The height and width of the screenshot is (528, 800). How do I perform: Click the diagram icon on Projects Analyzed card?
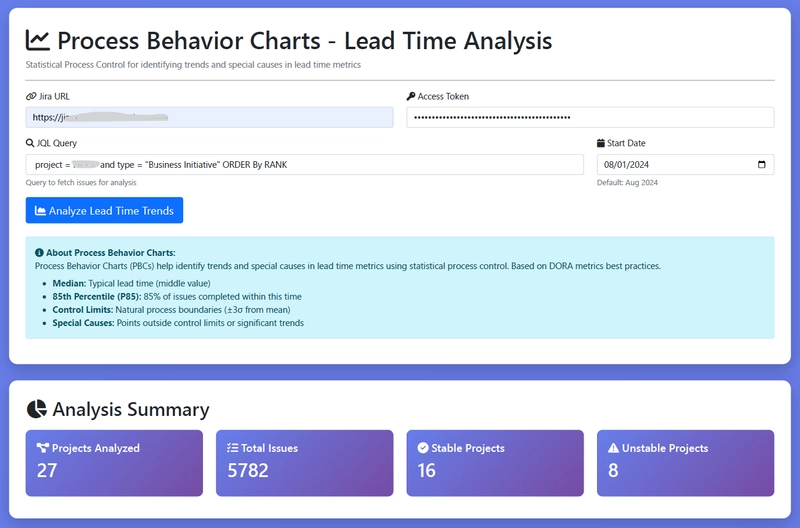coord(42,448)
